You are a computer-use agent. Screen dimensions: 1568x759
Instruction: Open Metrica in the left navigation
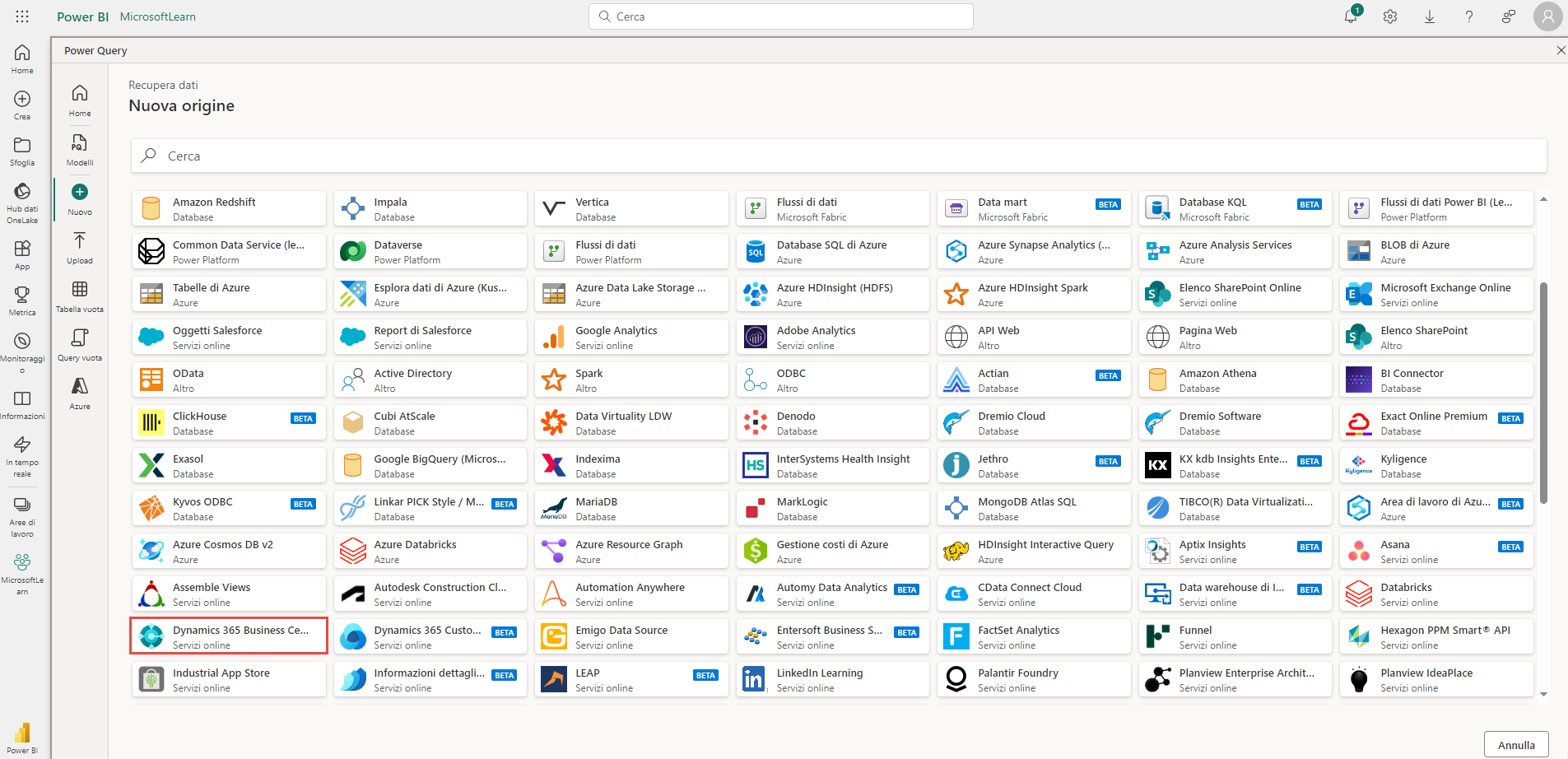22,301
